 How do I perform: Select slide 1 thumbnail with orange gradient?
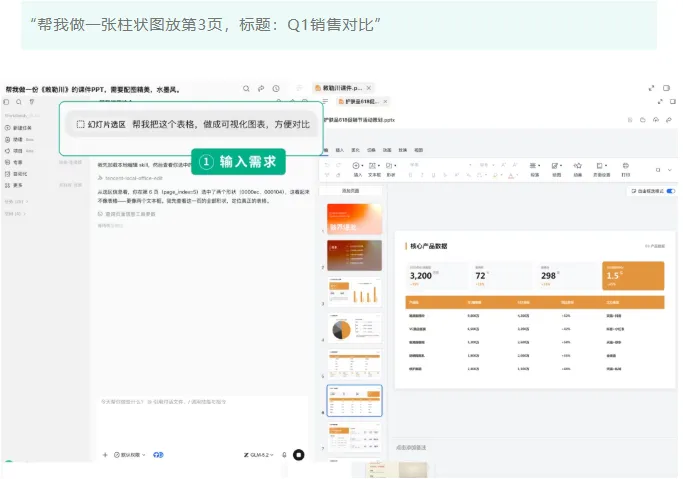pyautogui.click(x=354, y=219)
